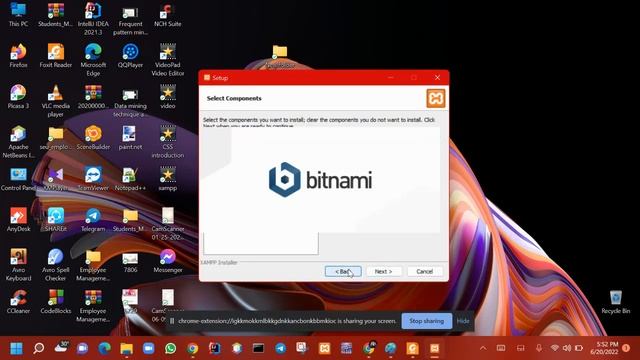Open Wi-Fi network settings in tray
Screen dimensions: 640x360
click(554, 348)
